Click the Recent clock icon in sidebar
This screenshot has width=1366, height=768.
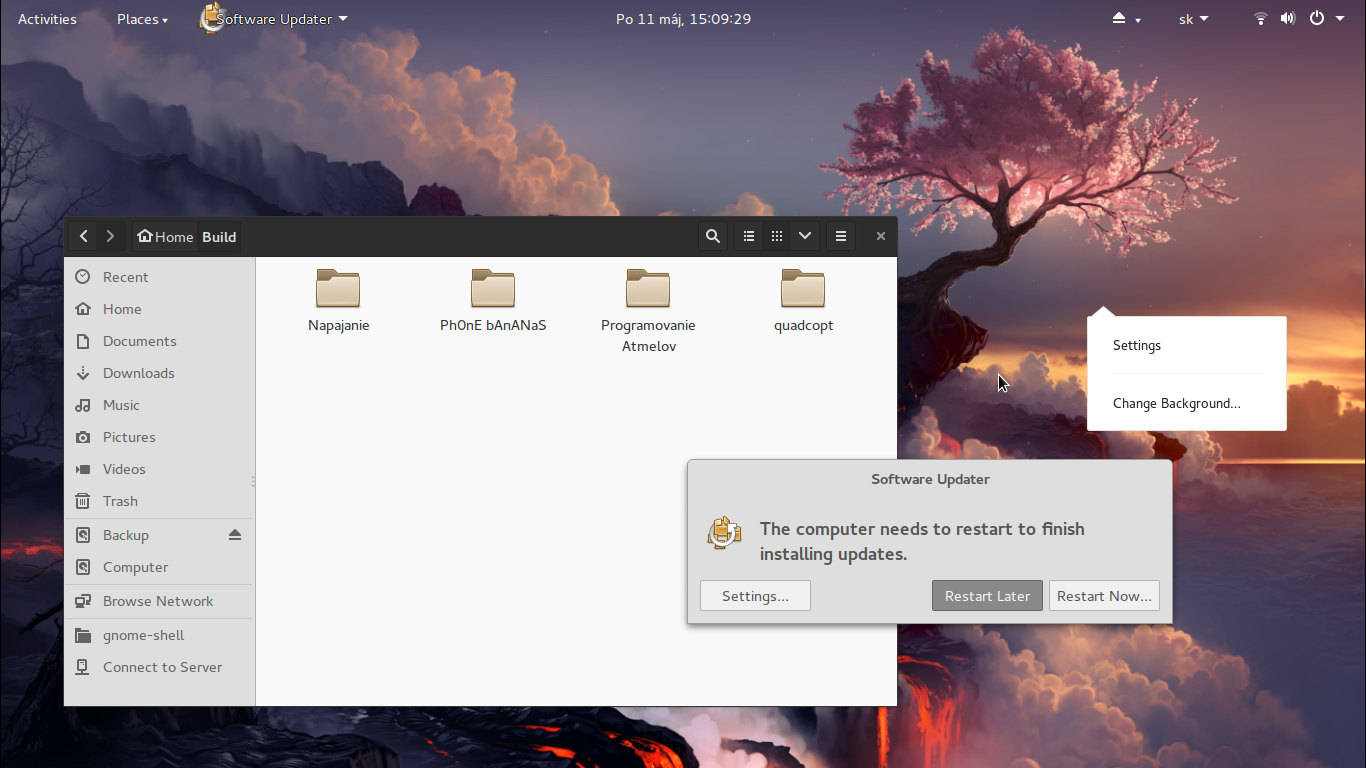click(x=83, y=277)
